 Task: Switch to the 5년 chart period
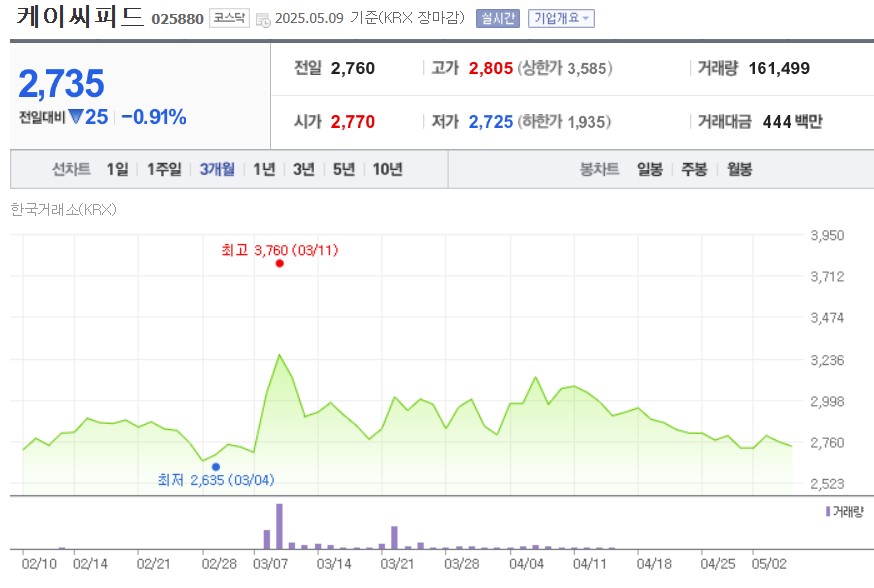click(x=344, y=169)
